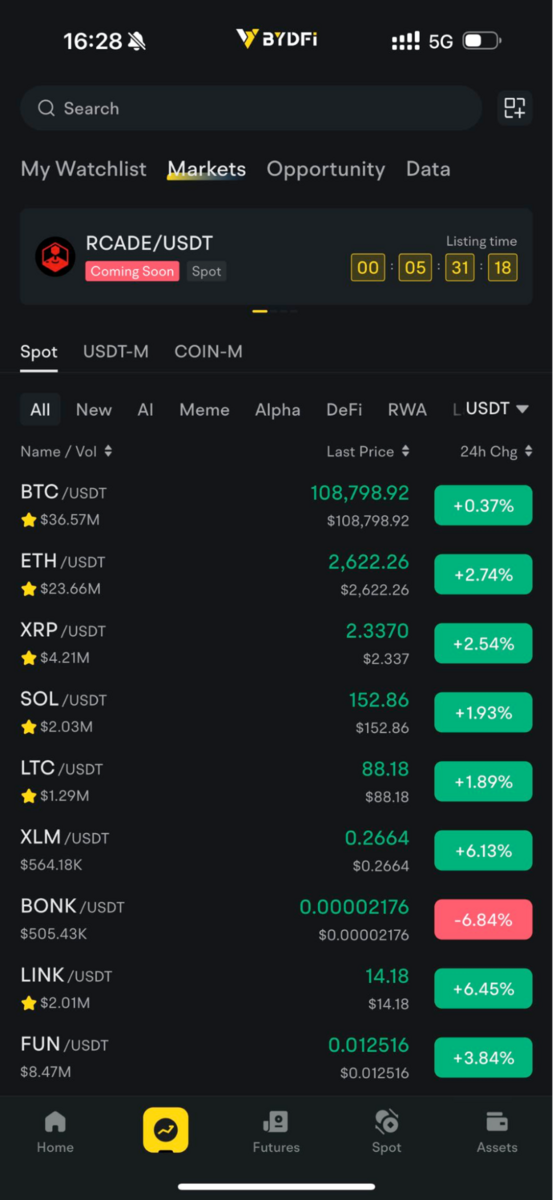This screenshot has width=553, height=1200.
Task: Select the Meme category filter
Action: pyautogui.click(x=204, y=410)
